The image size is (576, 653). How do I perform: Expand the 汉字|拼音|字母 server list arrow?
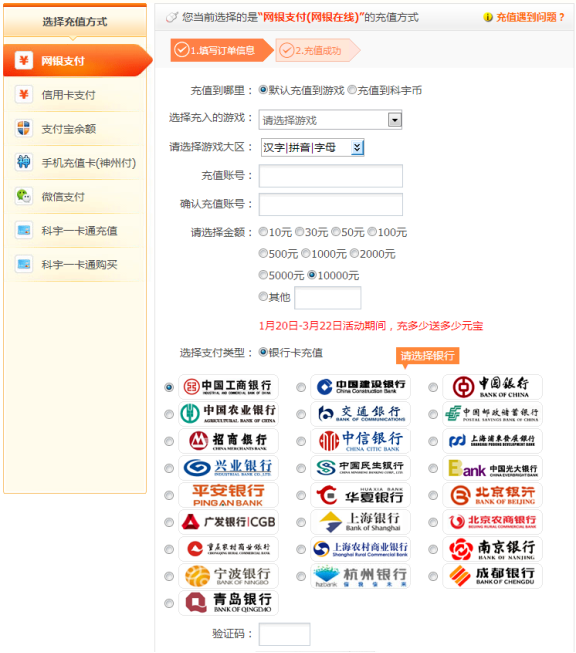pos(357,147)
